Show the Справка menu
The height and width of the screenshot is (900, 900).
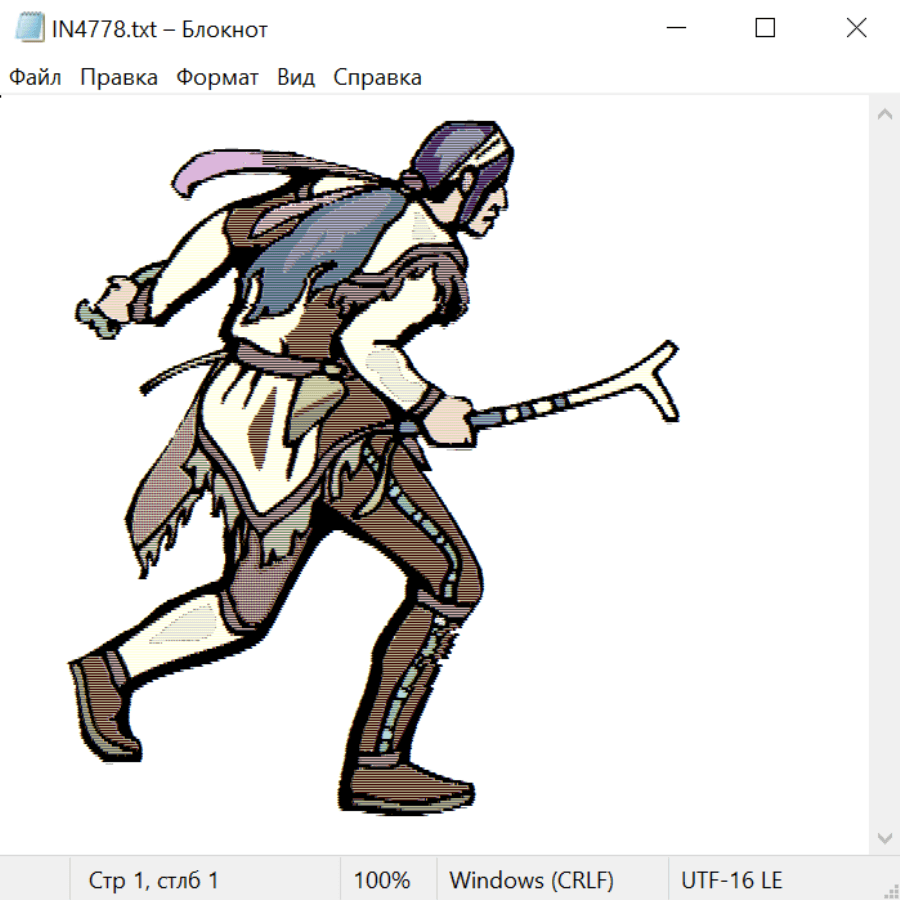(x=377, y=78)
